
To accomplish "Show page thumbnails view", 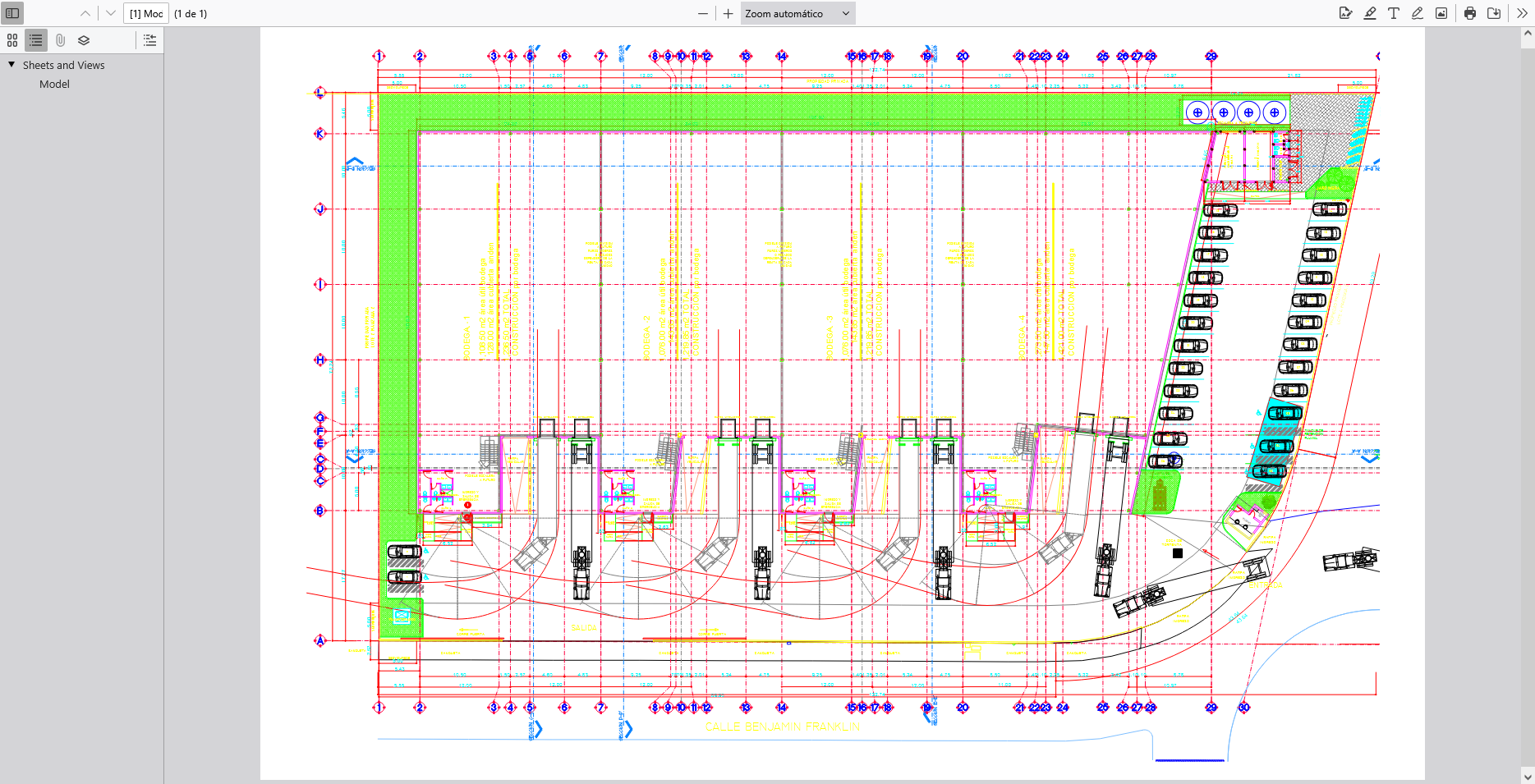I will [12, 40].
